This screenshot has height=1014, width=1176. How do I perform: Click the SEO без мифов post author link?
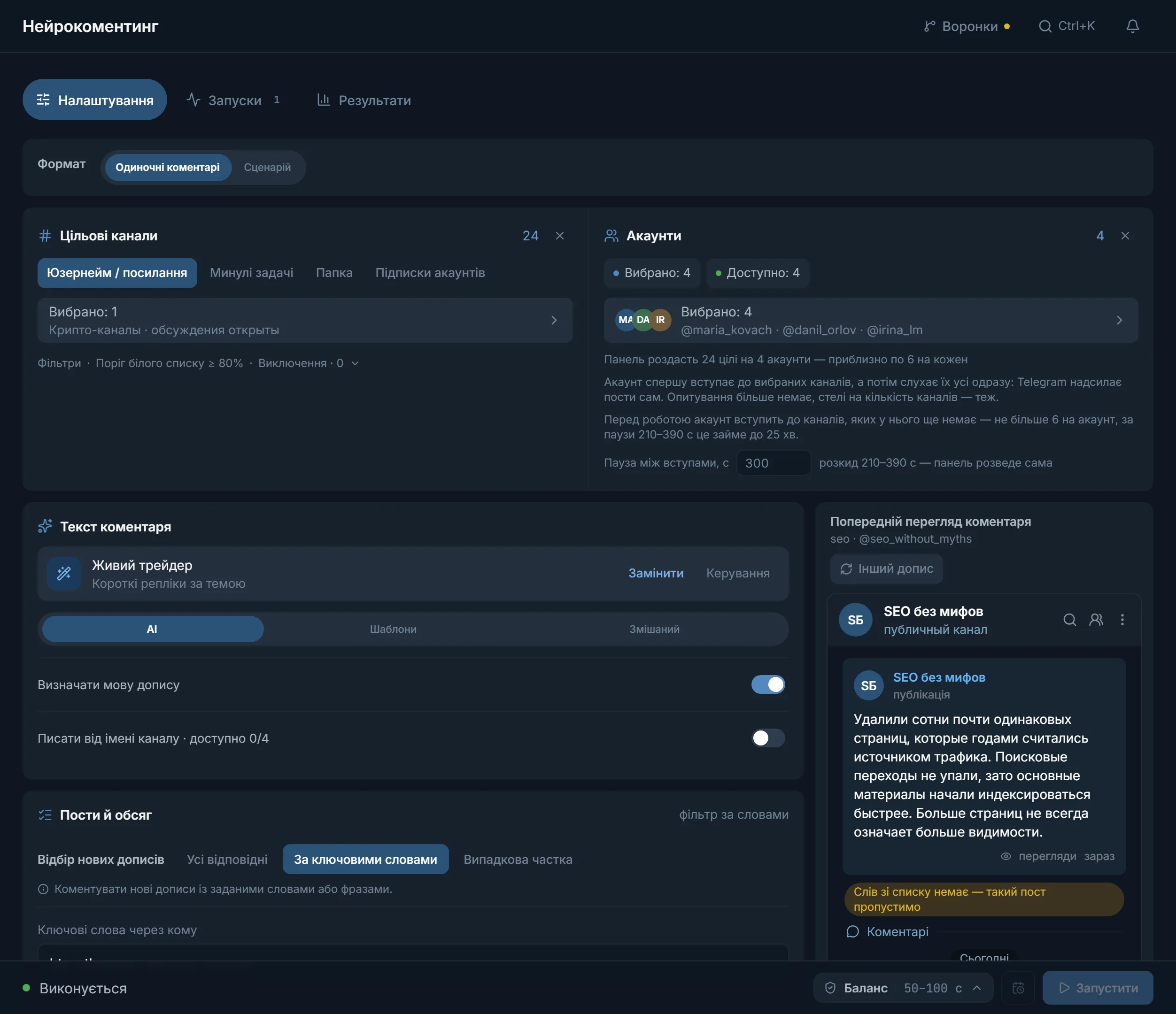939,677
